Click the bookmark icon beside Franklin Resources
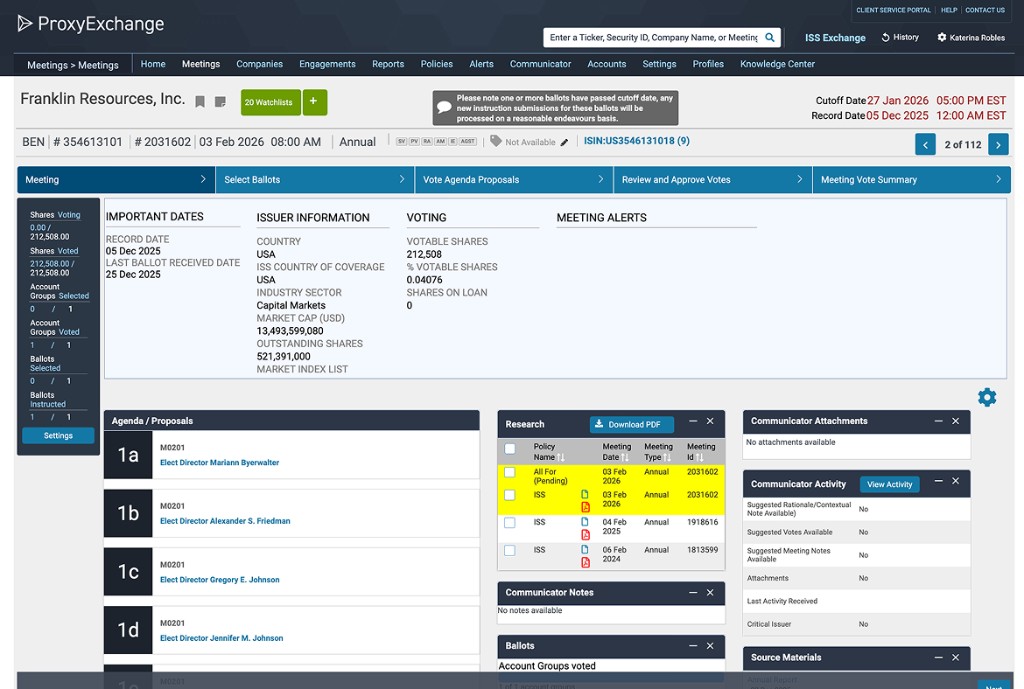The height and width of the screenshot is (689, 1024). 200,102
